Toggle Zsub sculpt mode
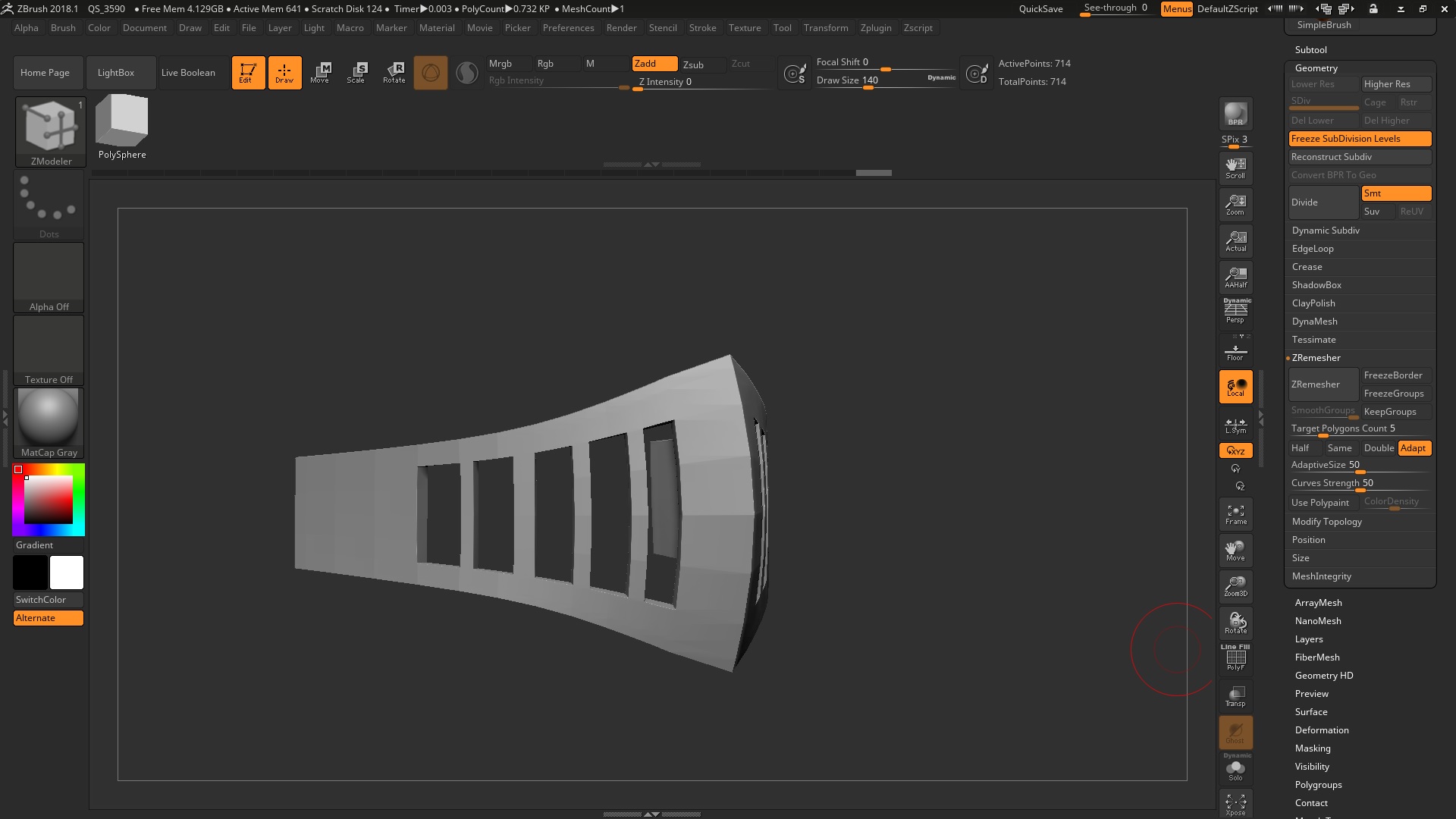The image size is (1456, 819). (702, 64)
